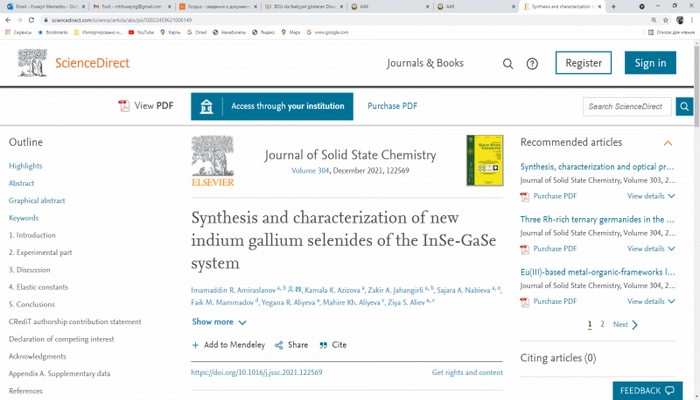
Task: Click the Cite quotation icon
Action: tap(324, 345)
